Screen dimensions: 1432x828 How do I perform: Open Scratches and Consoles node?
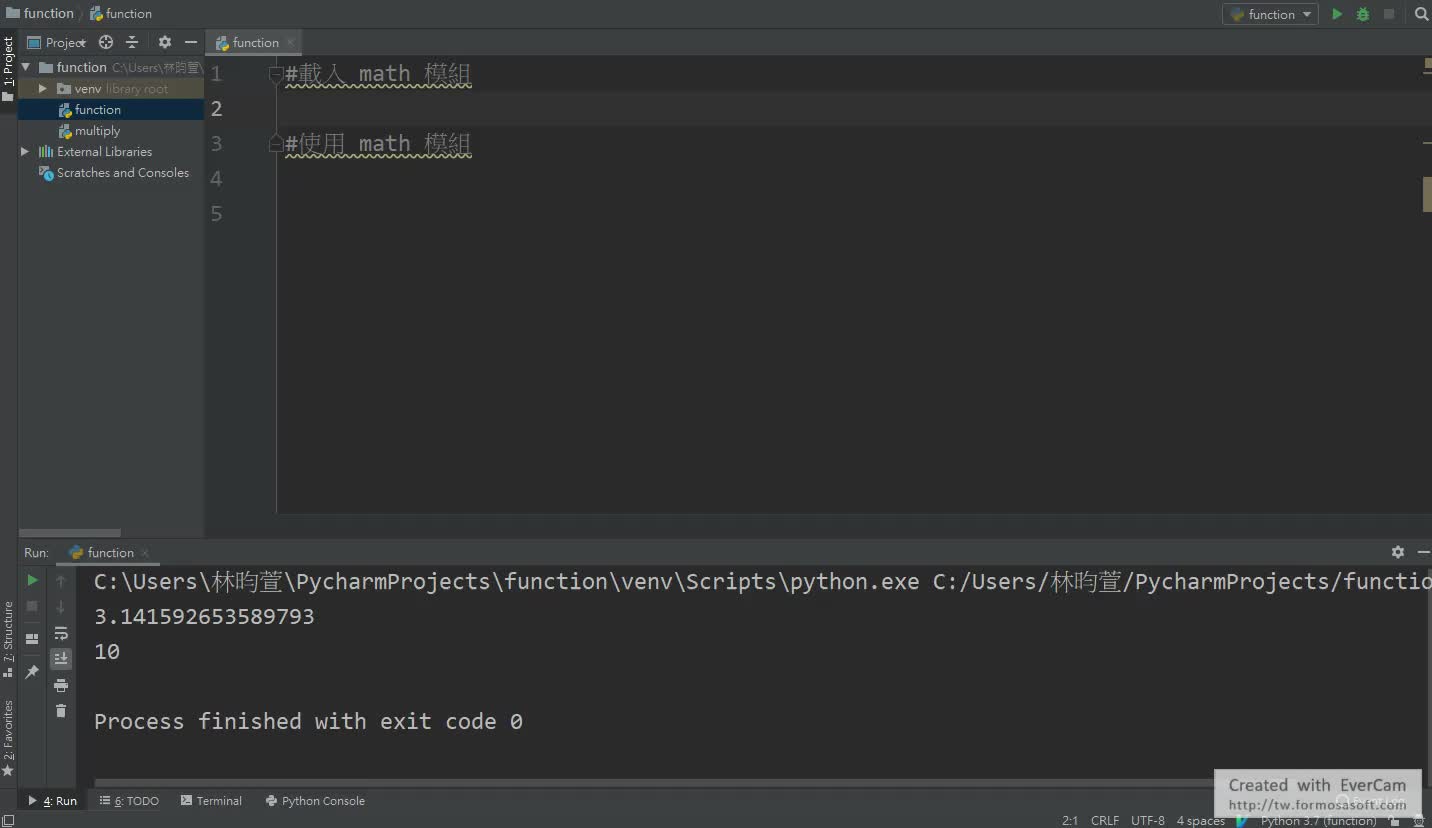(122, 173)
